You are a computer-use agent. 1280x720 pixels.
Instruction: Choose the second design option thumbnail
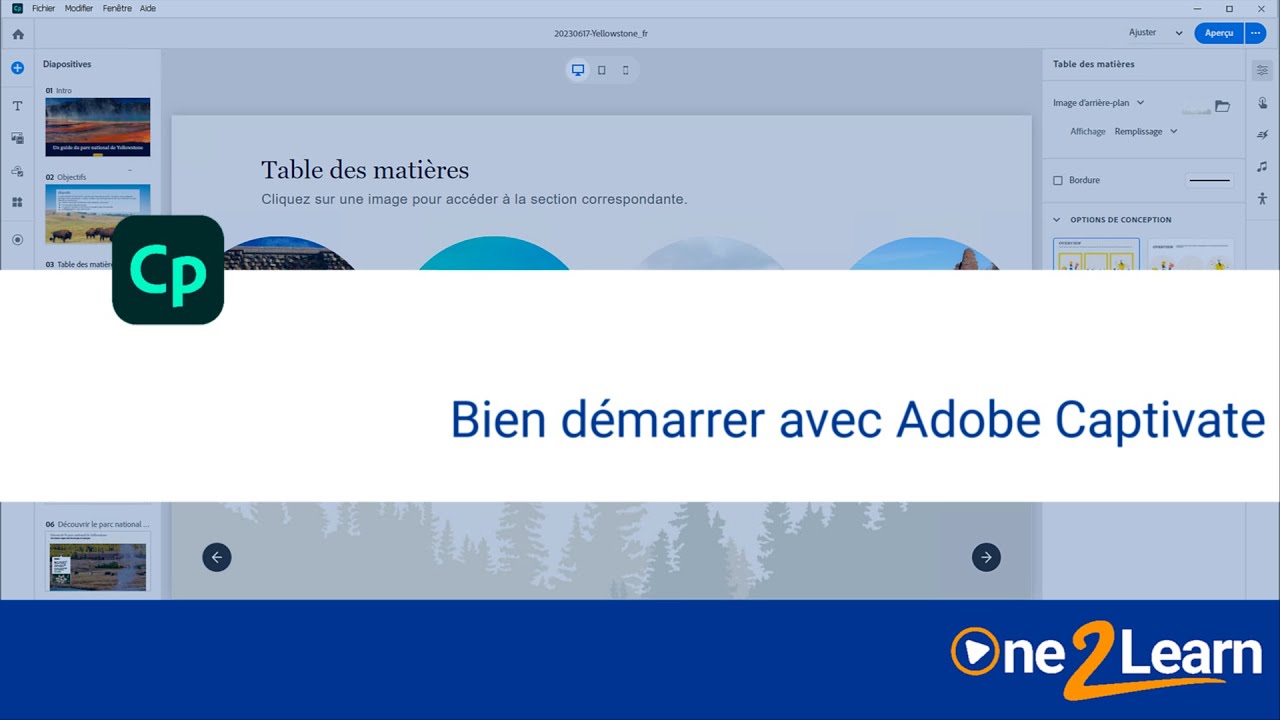click(x=1190, y=254)
